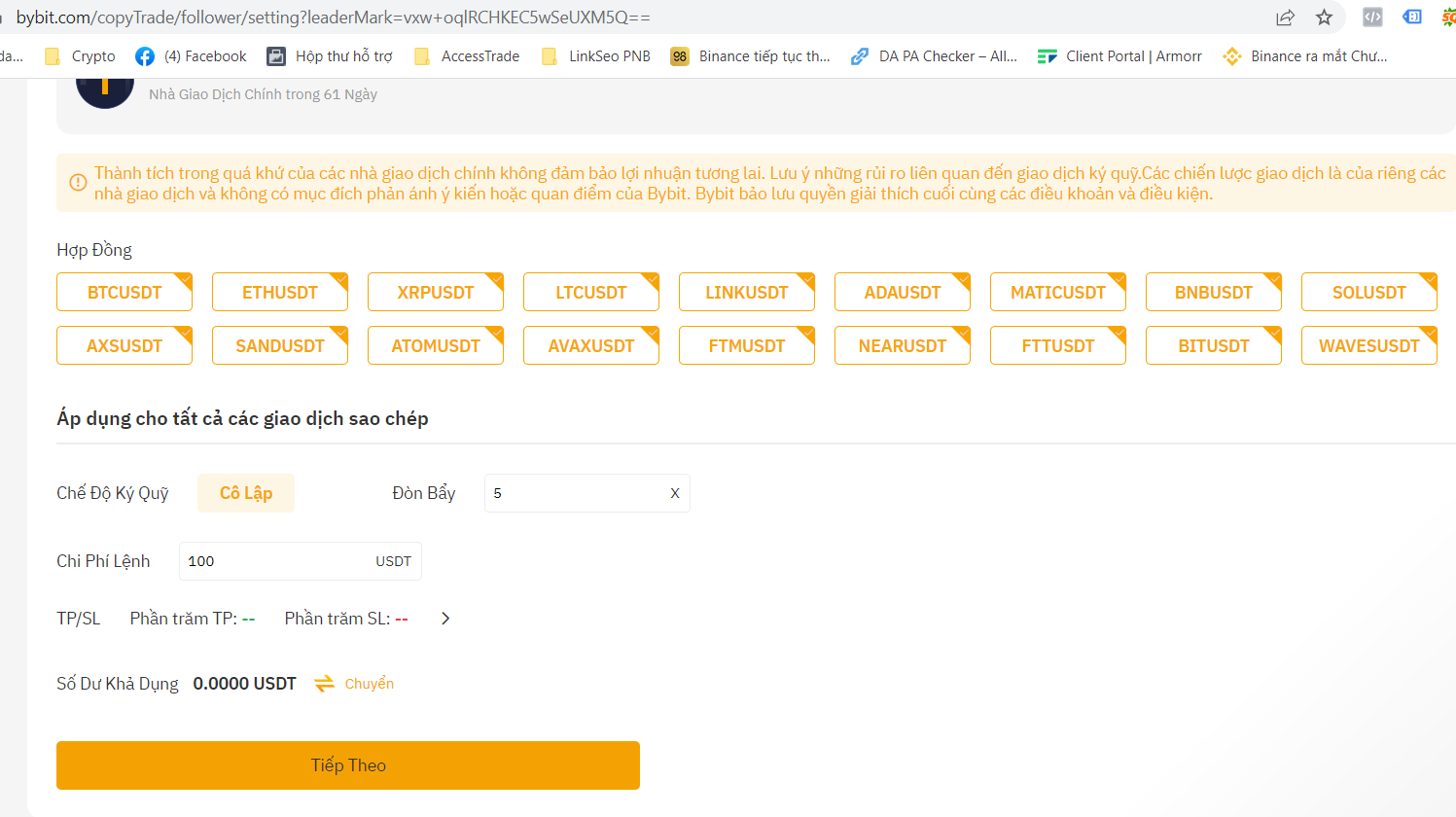Deselect the SANDUSDT contract

point(280,345)
